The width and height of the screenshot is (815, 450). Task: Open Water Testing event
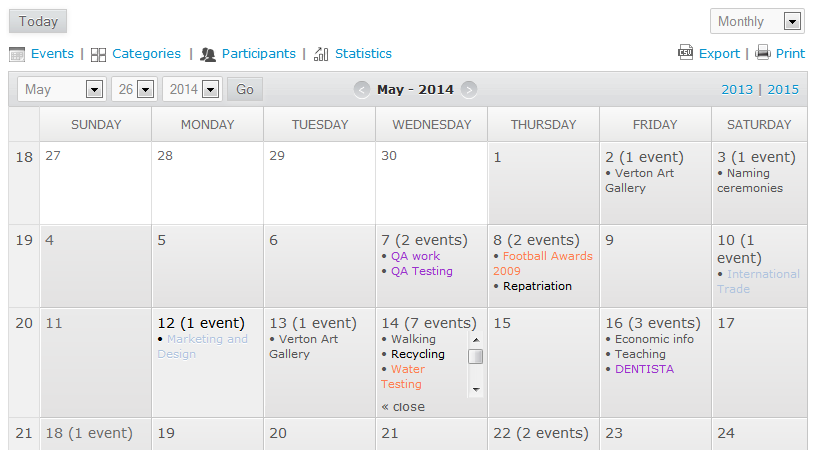[x=403, y=377]
